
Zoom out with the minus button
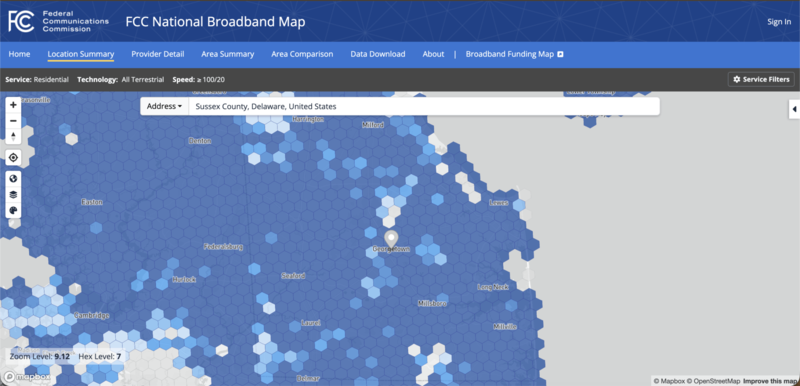[13, 121]
